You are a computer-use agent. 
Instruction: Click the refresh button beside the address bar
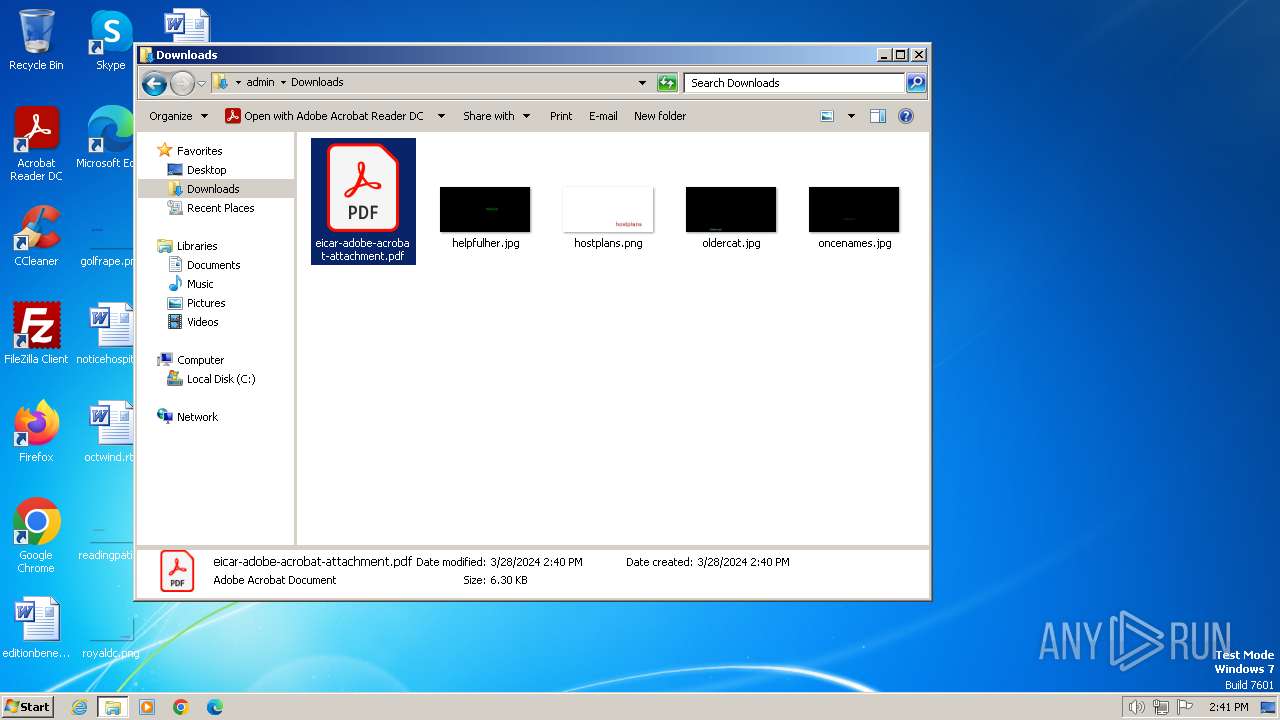pyautogui.click(x=667, y=83)
